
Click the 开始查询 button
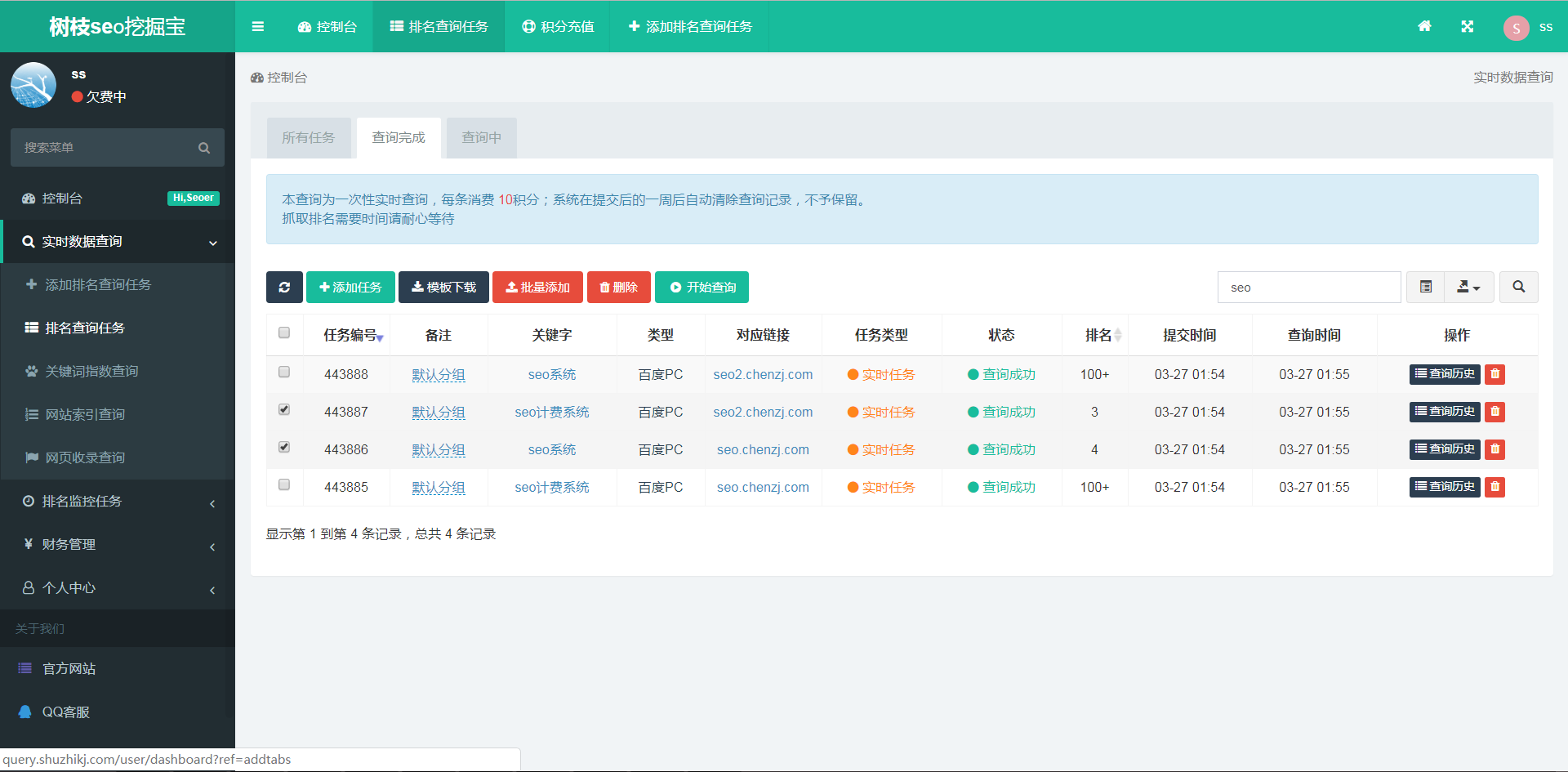pos(702,288)
